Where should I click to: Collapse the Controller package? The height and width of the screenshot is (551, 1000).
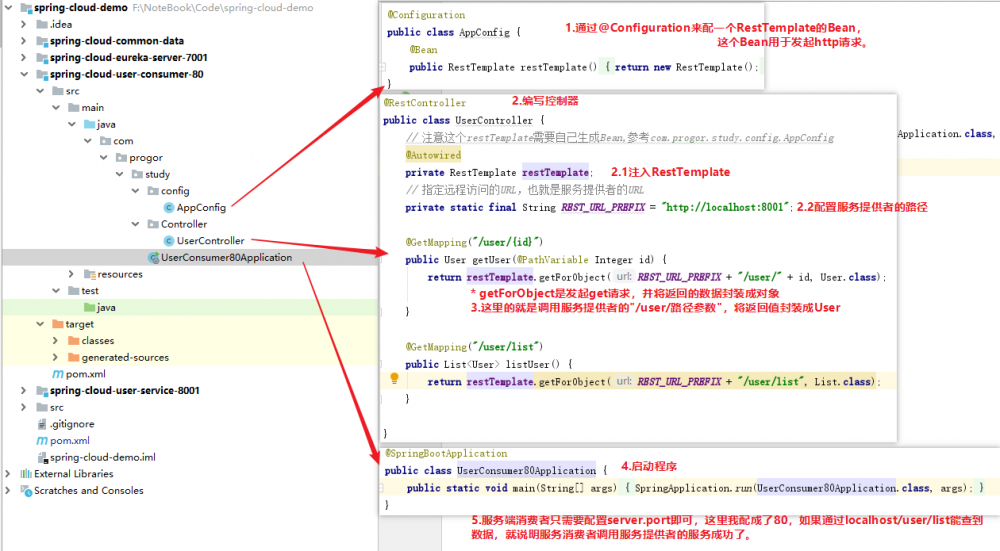click(135, 224)
